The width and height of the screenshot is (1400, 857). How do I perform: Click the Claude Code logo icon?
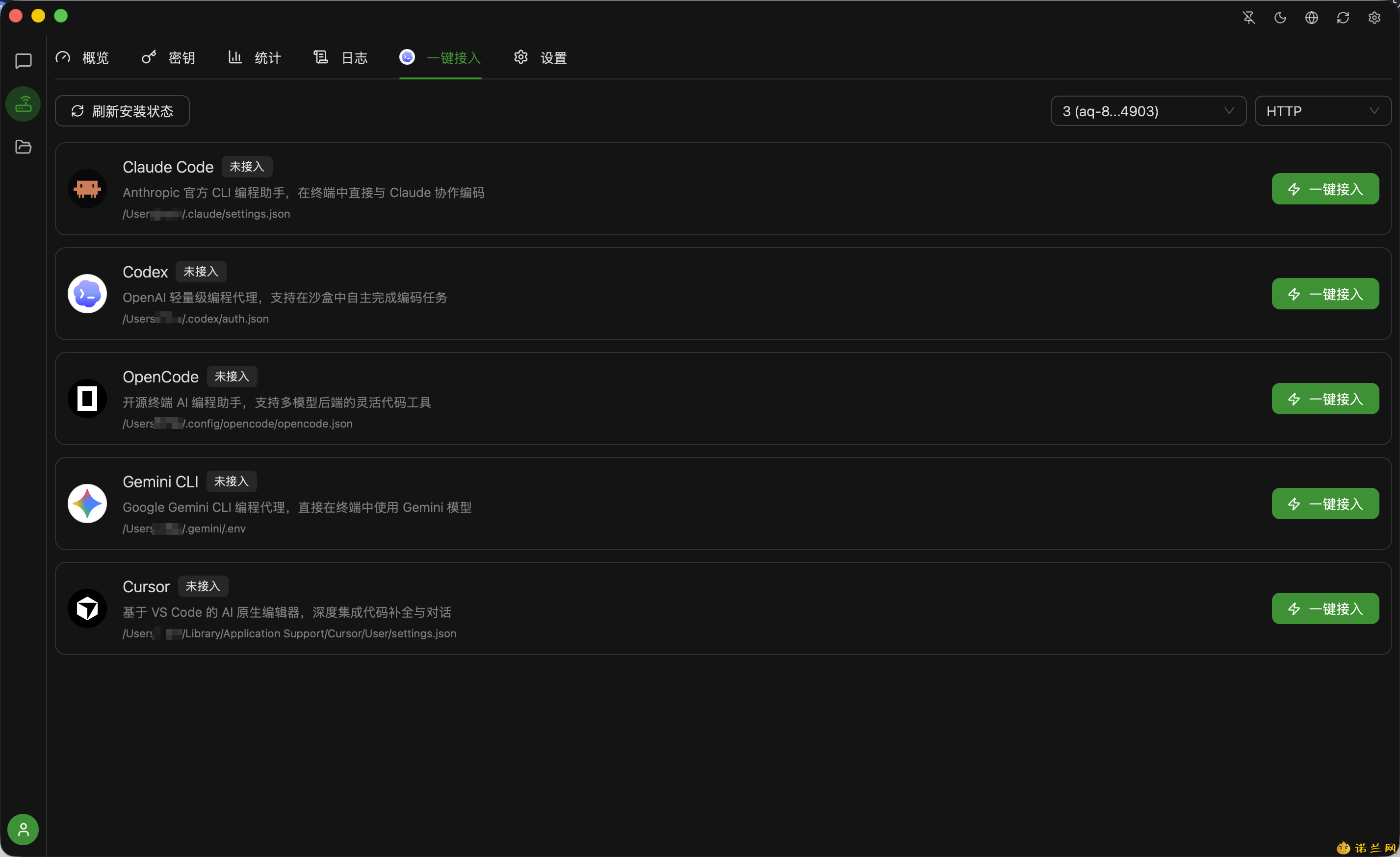[87, 189]
